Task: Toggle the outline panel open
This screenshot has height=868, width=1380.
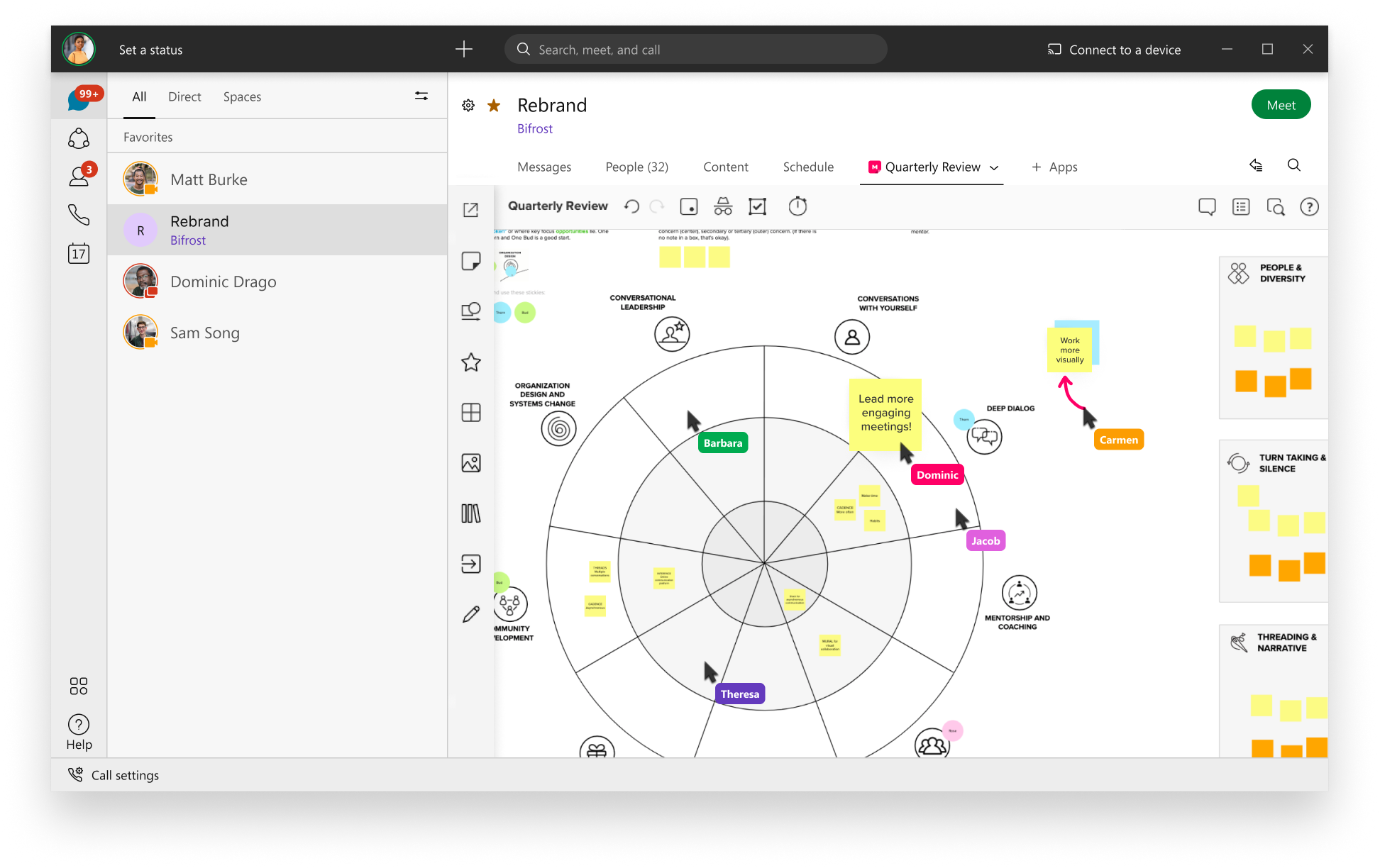Action: (x=1240, y=206)
